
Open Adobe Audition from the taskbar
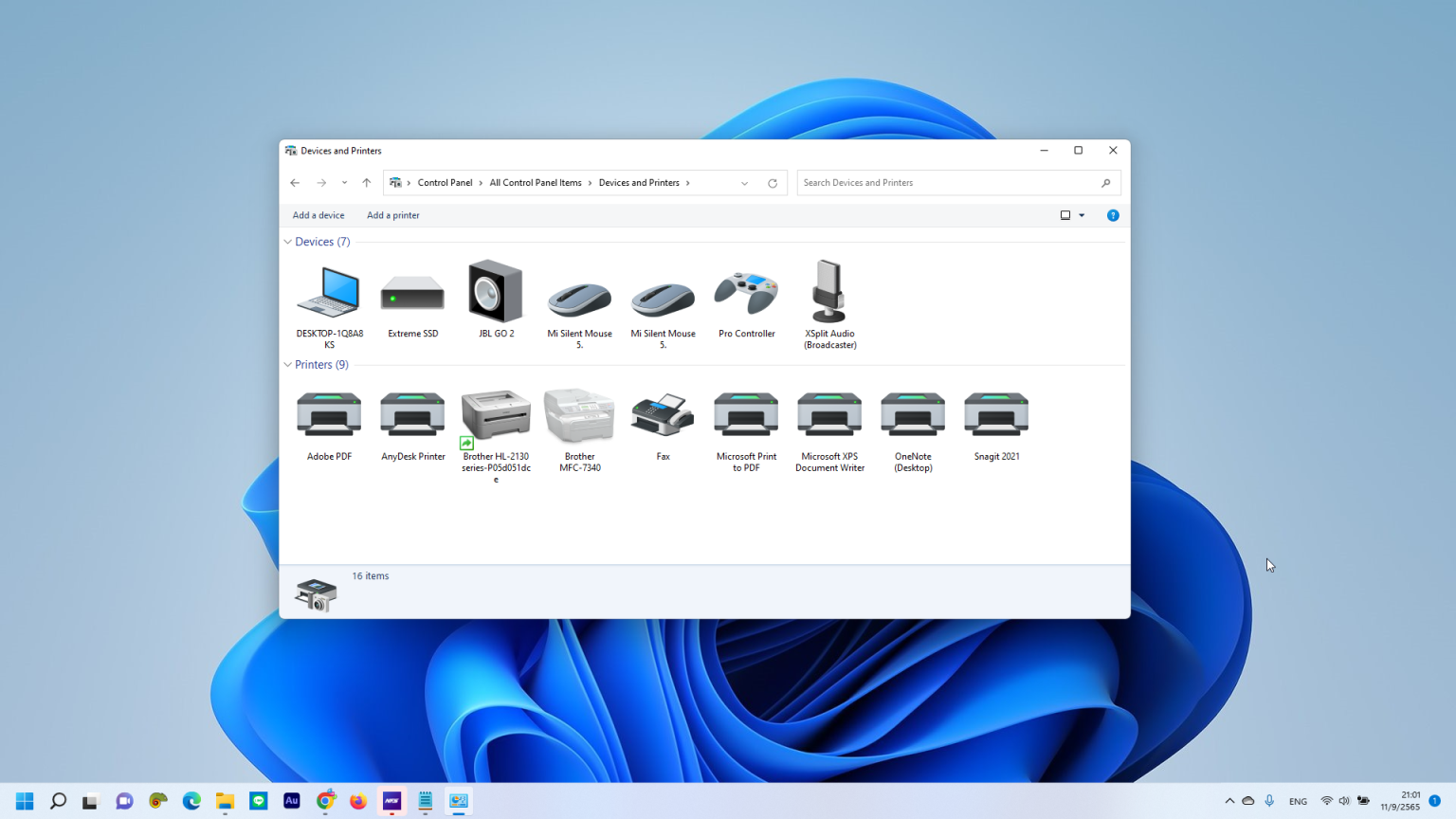[x=292, y=801]
